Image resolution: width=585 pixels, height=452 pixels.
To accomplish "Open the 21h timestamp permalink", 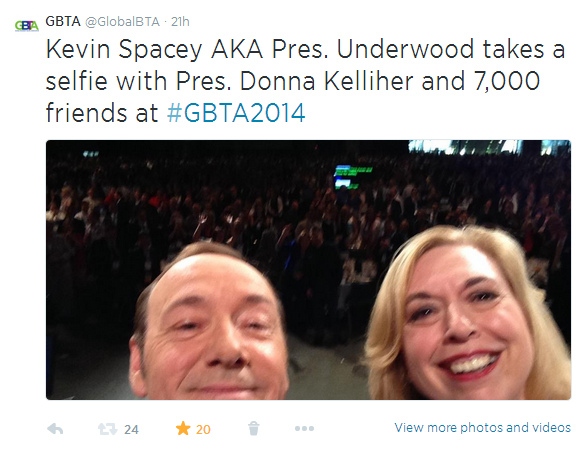I will [x=180, y=22].
